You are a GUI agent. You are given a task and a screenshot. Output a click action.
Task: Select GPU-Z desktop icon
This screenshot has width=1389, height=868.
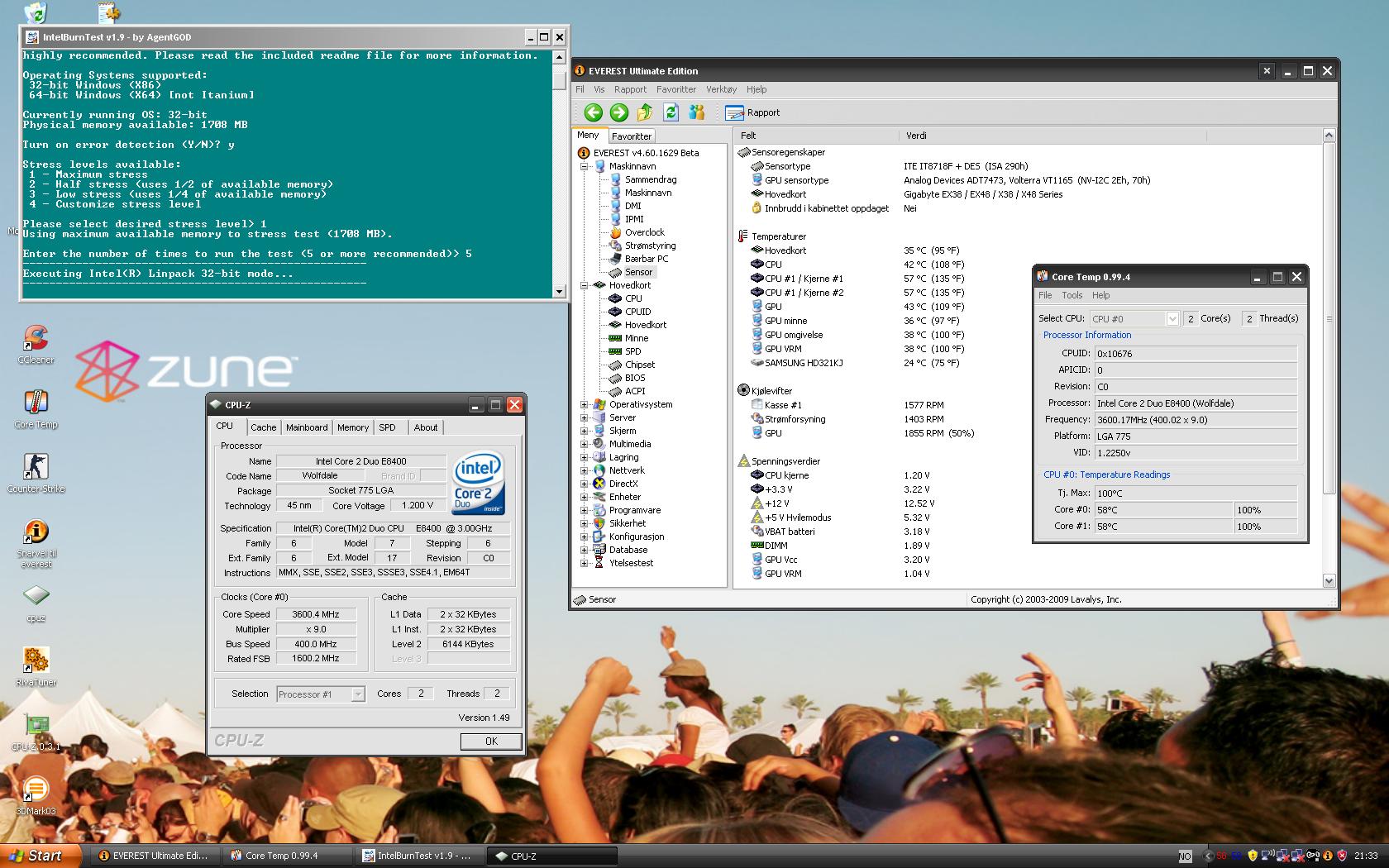coord(36,732)
